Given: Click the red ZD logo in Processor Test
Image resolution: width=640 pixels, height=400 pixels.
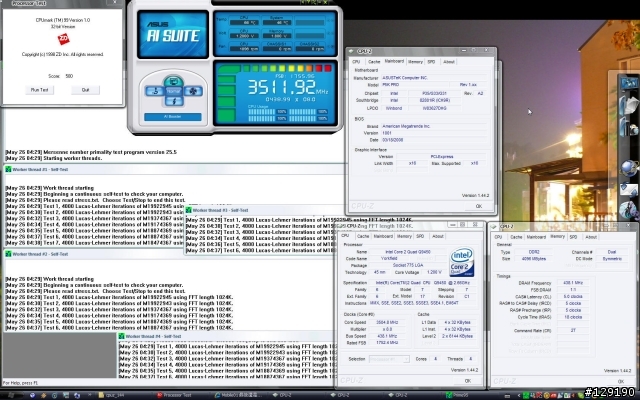Looking at the screenshot, I should (63, 39).
